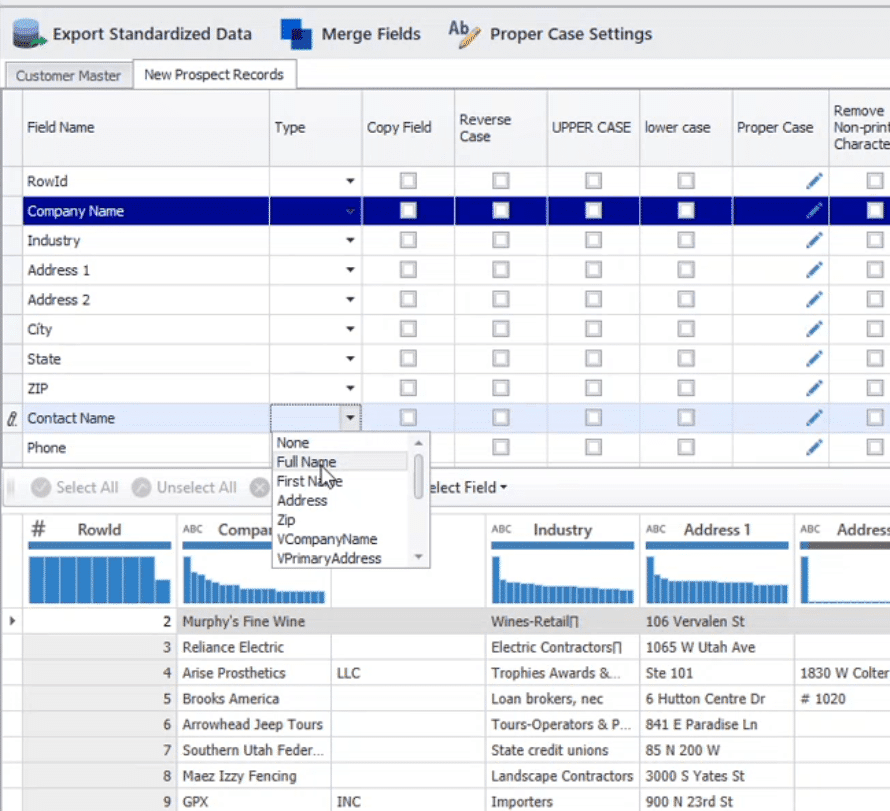This screenshot has width=890, height=811.
Task: Choose None in the Type list
Action: (x=293, y=443)
